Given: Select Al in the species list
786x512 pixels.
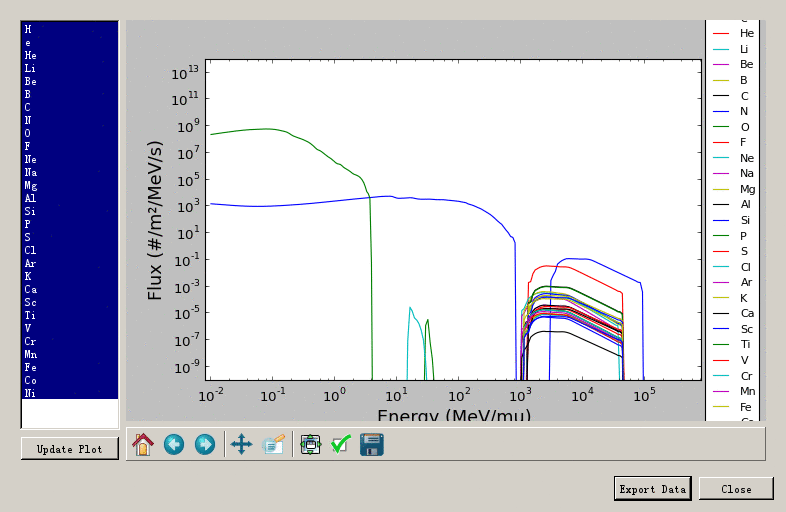Looking at the screenshot, I should [x=70, y=199].
